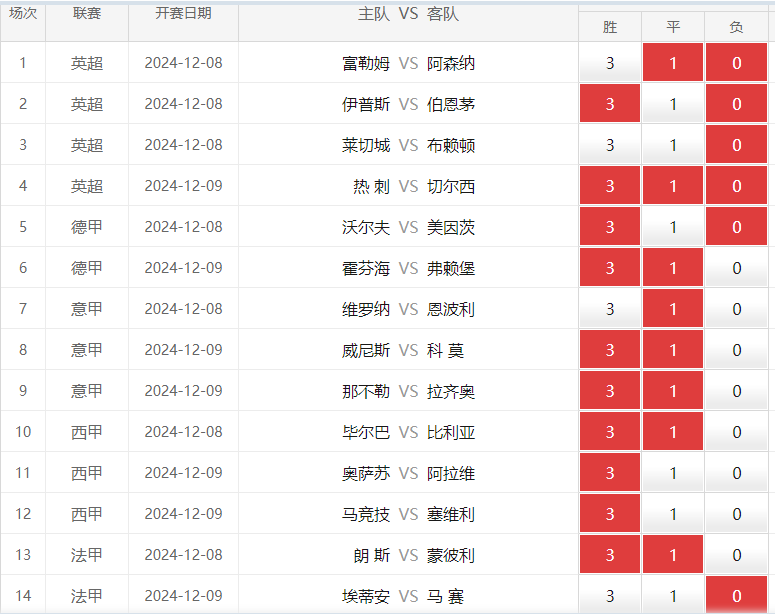
Task: Pick loss (0) for 维罗纳 VS 恩波利
Action: pyautogui.click(x=736, y=308)
